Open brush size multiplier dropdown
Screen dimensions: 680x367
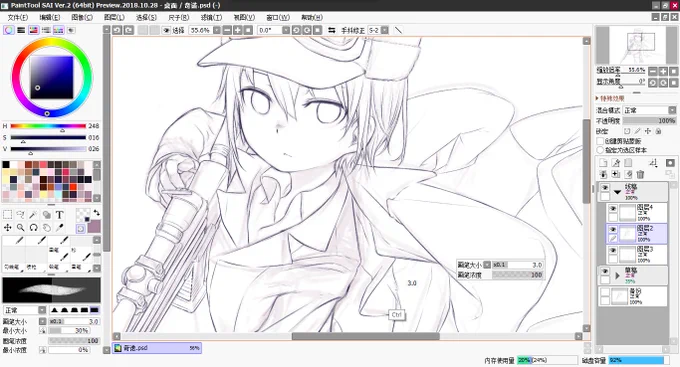pos(42,321)
